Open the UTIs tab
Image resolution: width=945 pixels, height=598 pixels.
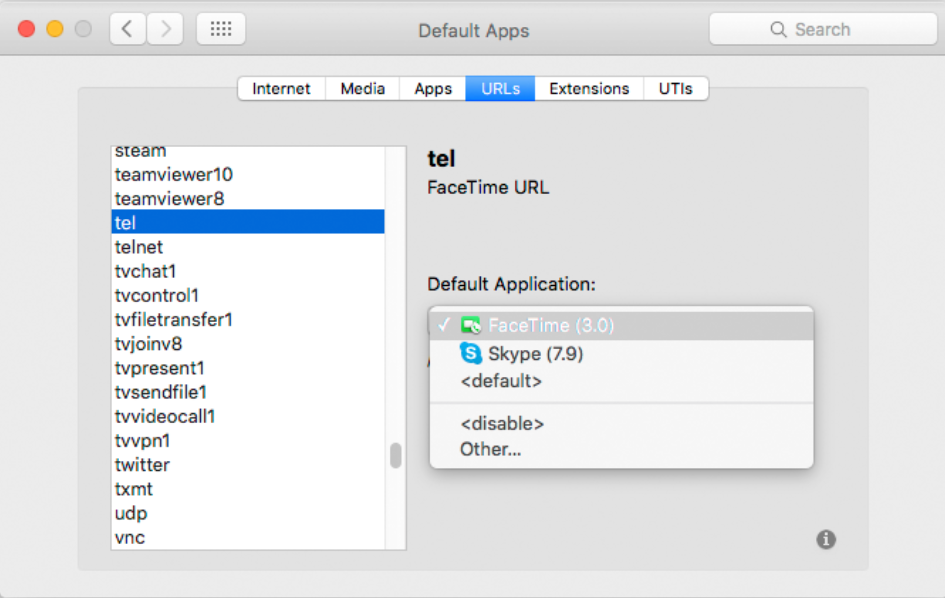tap(676, 88)
